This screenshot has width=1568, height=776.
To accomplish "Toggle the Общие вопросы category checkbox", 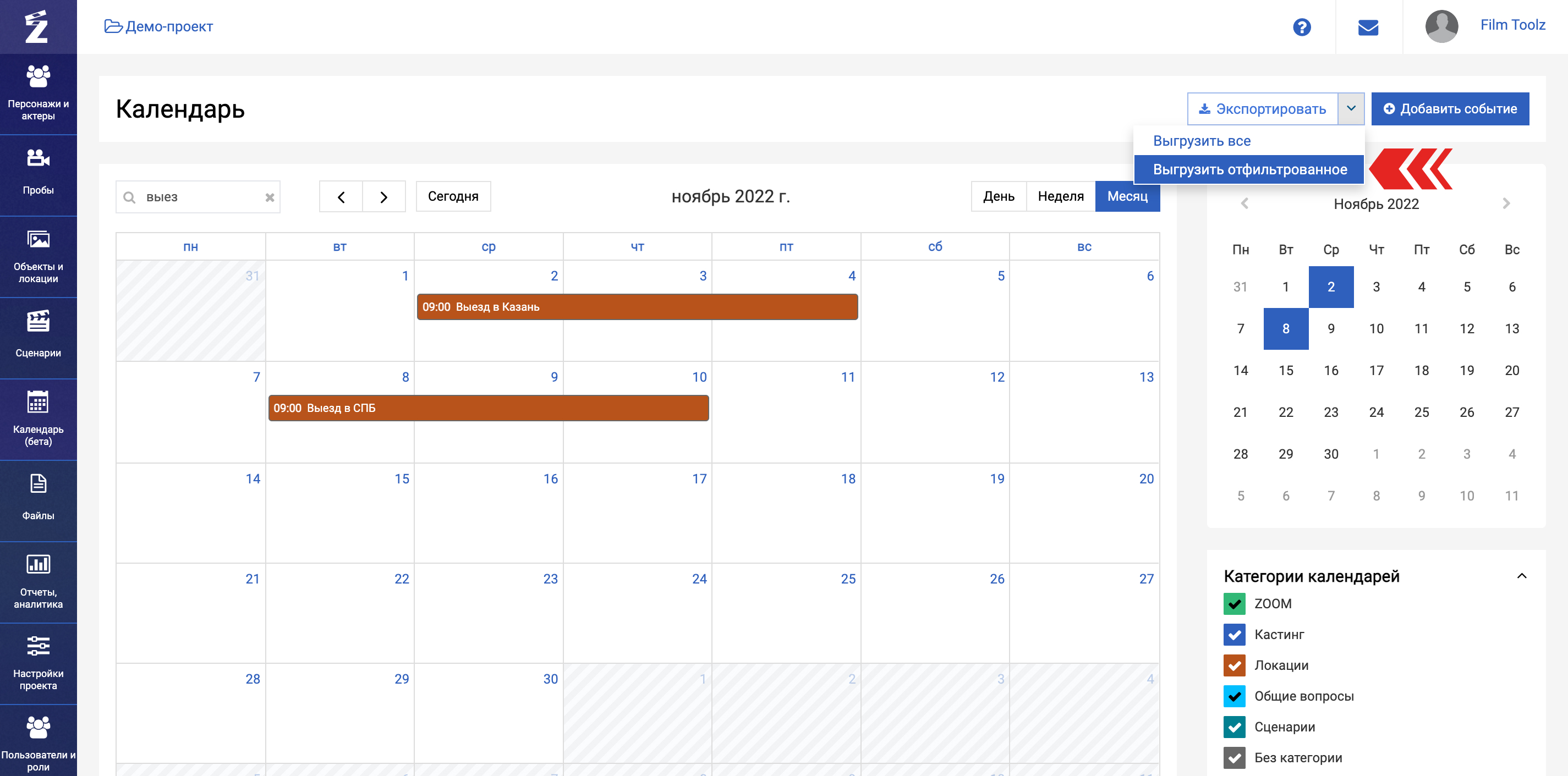I will pyautogui.click(x=1234, y=696).
